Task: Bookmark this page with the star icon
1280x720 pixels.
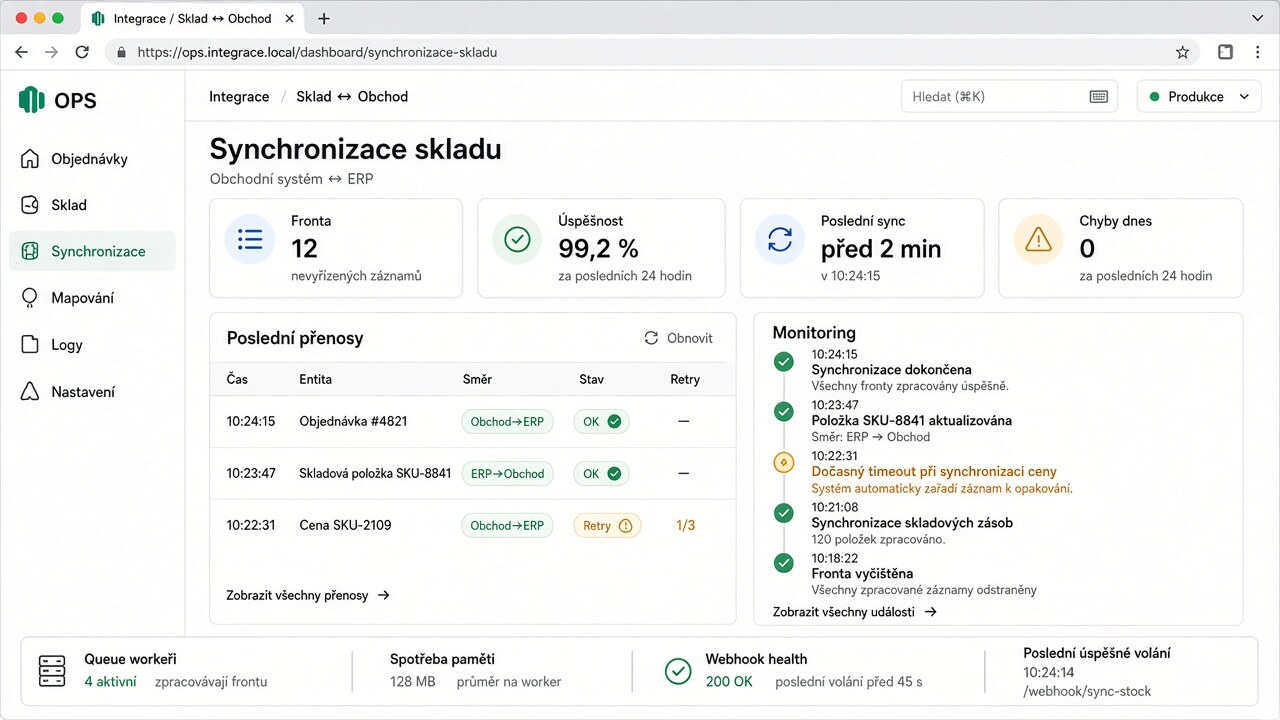Action: click(1182, 52)
